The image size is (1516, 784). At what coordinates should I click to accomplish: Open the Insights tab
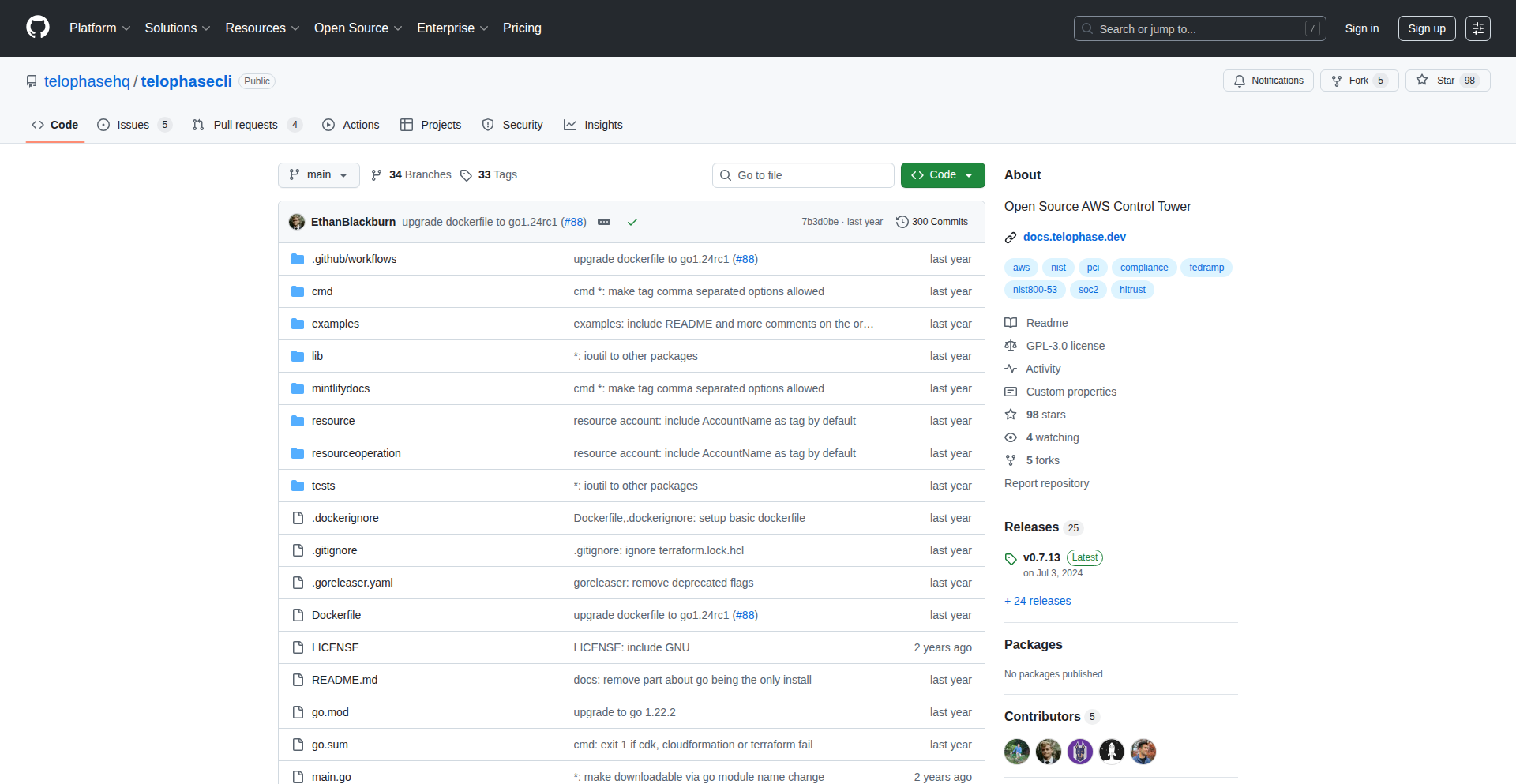click(x=593, y=125)
